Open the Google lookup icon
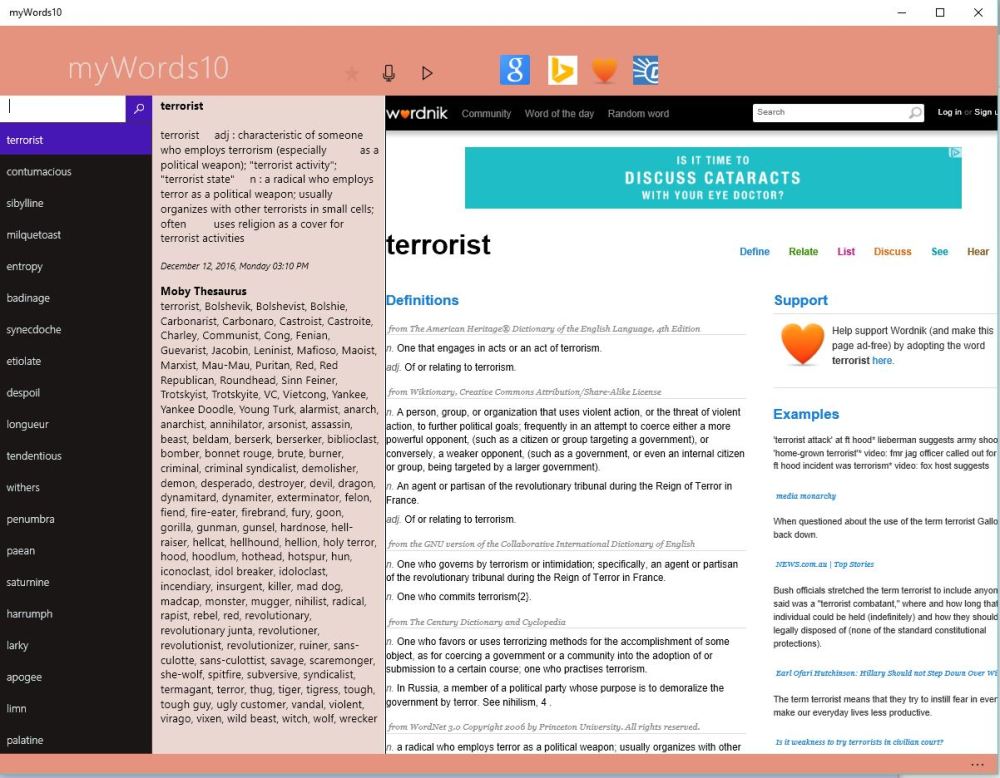Image resolution: width=1000 pixels, height=778 pixels. click(x=514, y=70)
